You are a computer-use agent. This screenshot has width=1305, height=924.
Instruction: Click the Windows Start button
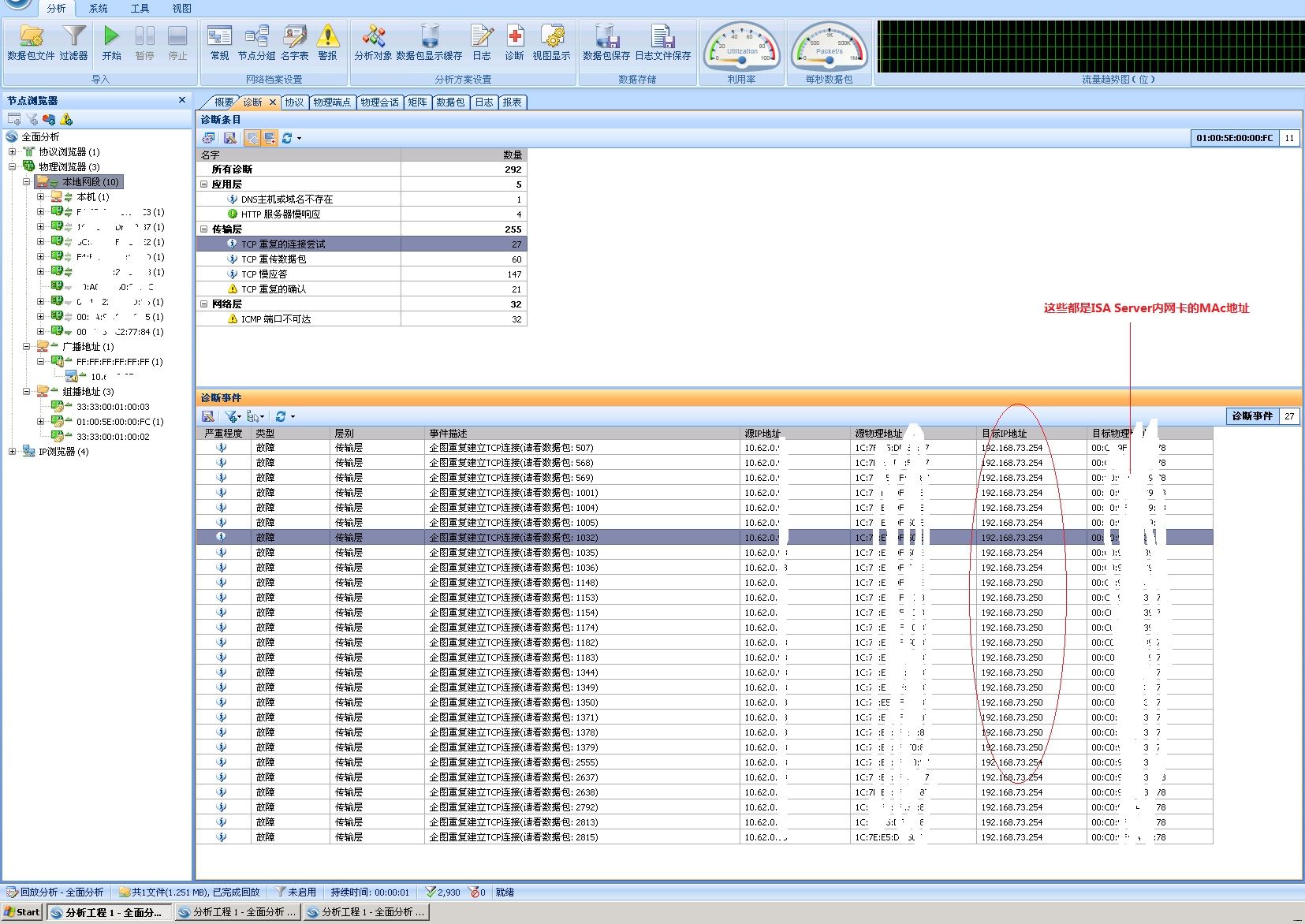[x=21, y=912]
